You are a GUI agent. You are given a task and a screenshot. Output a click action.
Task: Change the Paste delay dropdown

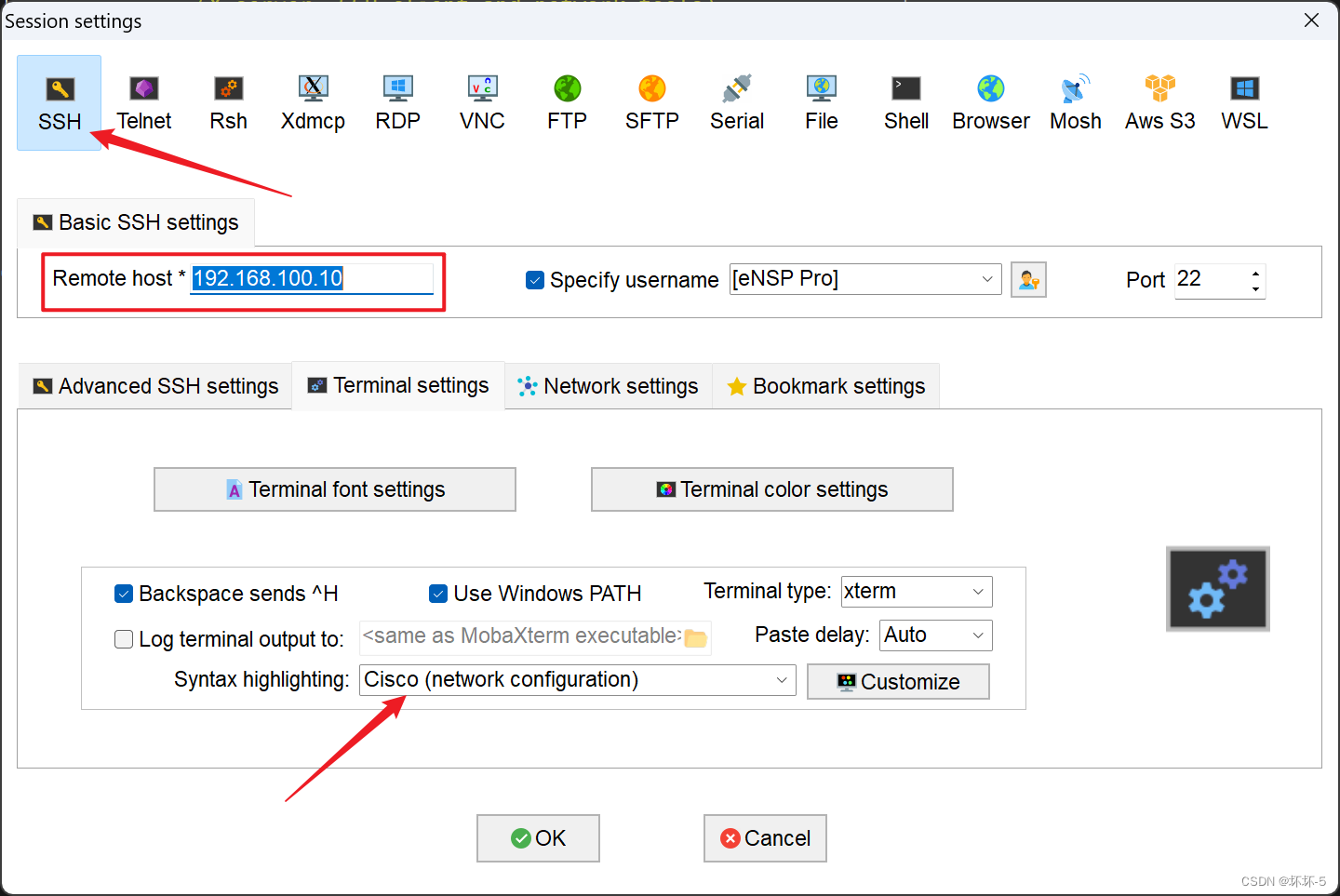pos(978,635)
